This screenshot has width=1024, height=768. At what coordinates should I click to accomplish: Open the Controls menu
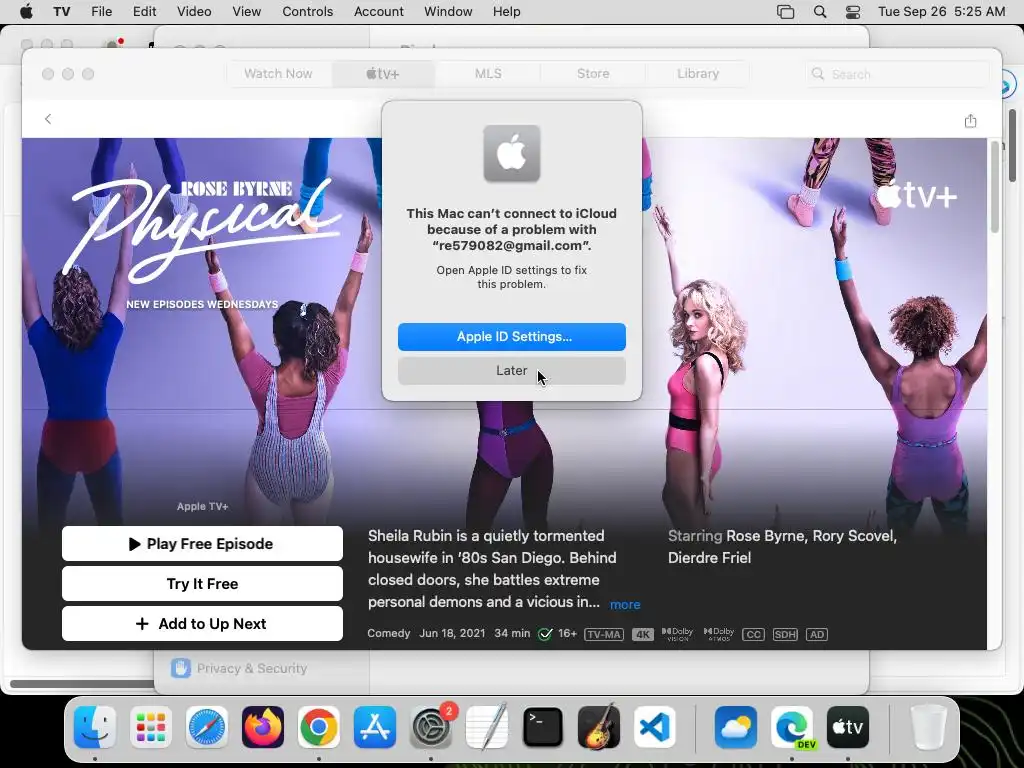pos(308,12)
